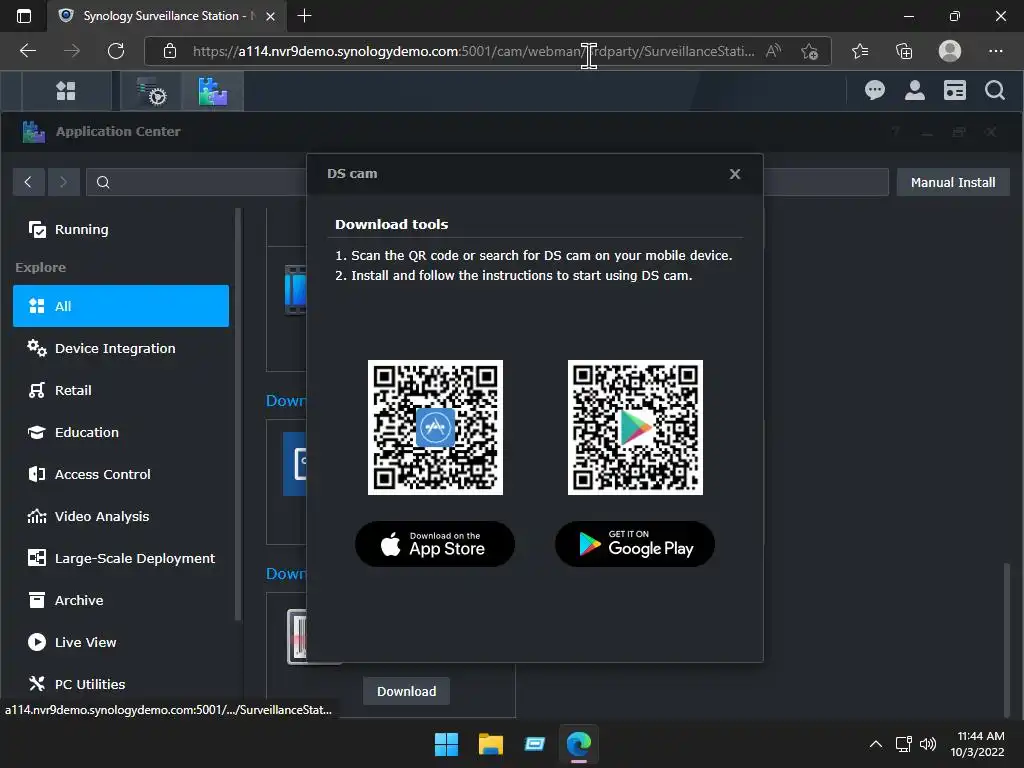Image resolution: width=1024 pixels, height=768 pixels.
Task: Open the widgets panel icon
Action: point(954,90)
